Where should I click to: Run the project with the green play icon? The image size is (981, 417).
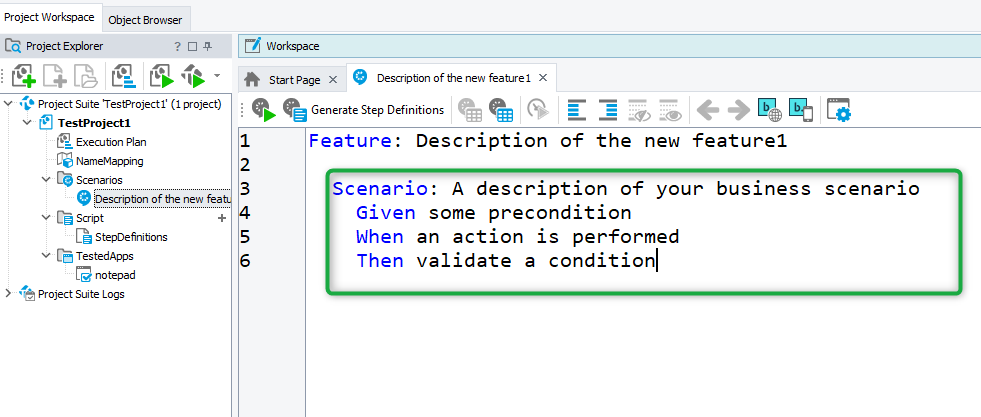(x=161, y=76)
